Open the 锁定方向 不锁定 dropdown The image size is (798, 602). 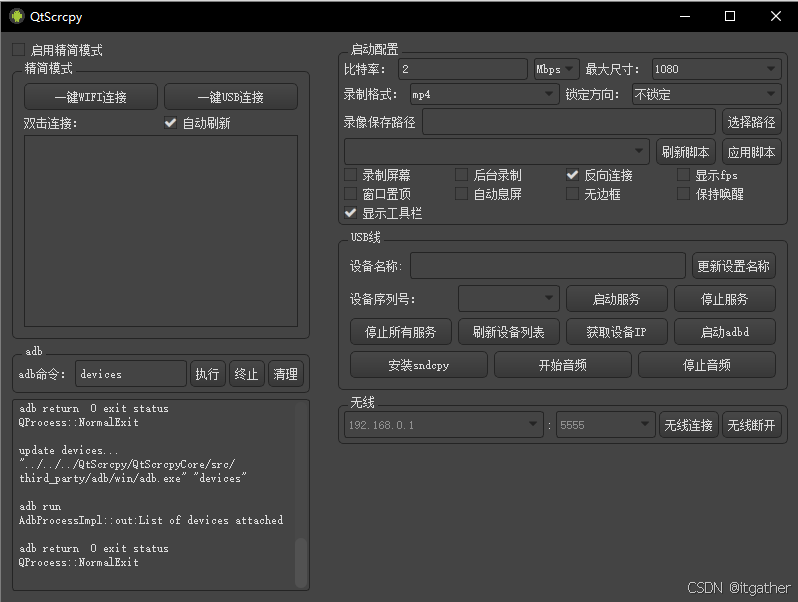(x=706, y=95)
